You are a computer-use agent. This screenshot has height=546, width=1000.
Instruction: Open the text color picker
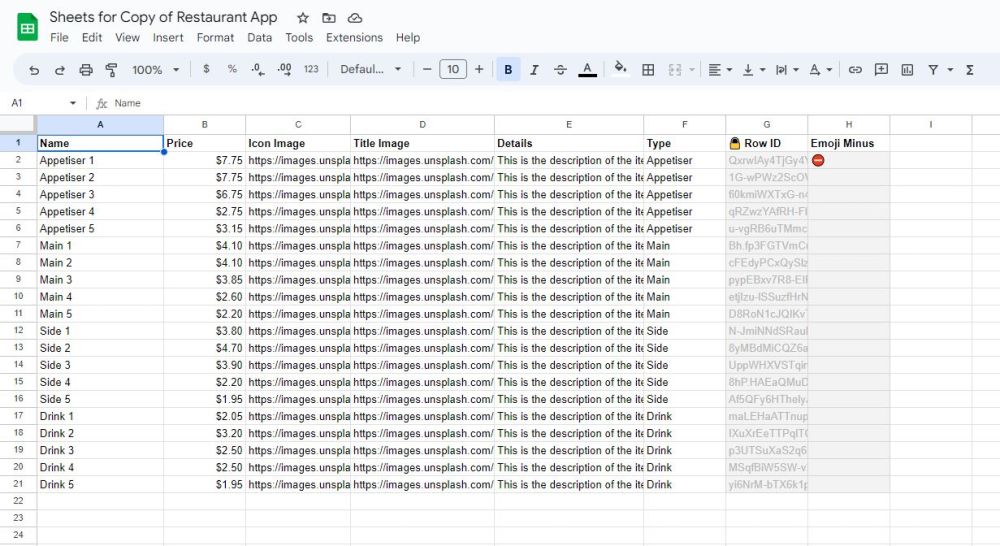click(587, 70)
